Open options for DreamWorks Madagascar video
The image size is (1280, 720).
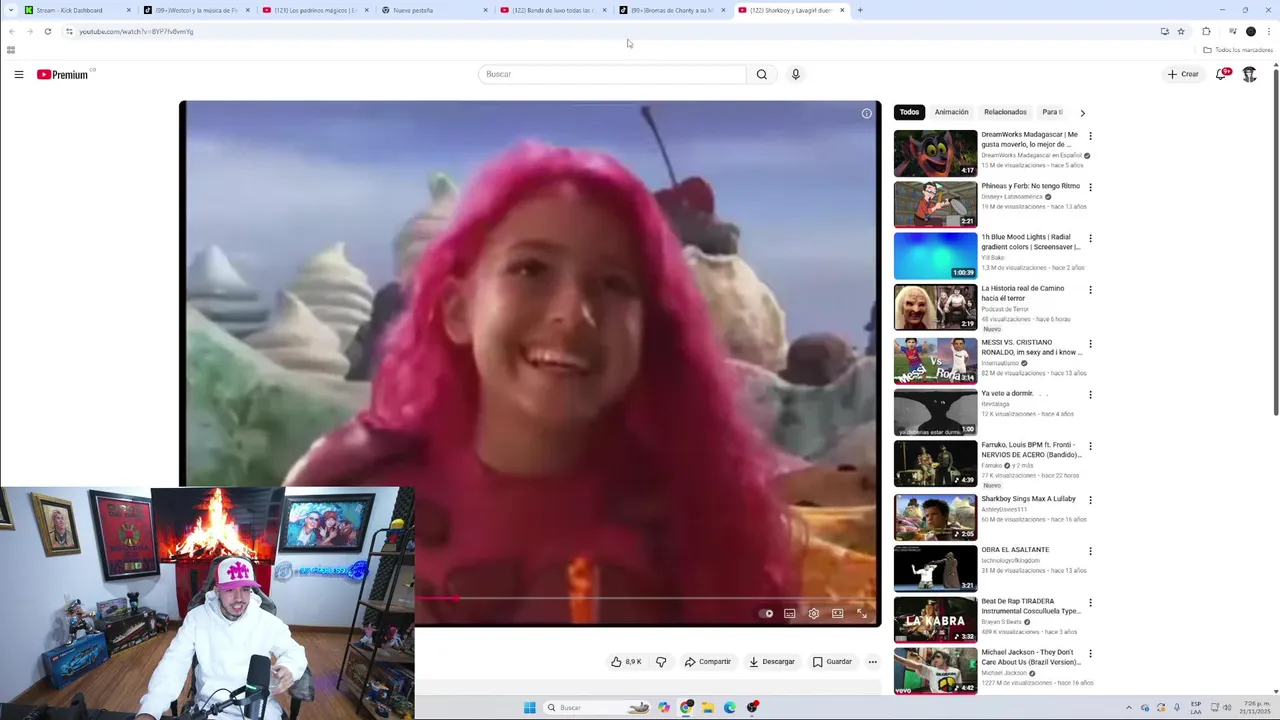[1090, 136]
